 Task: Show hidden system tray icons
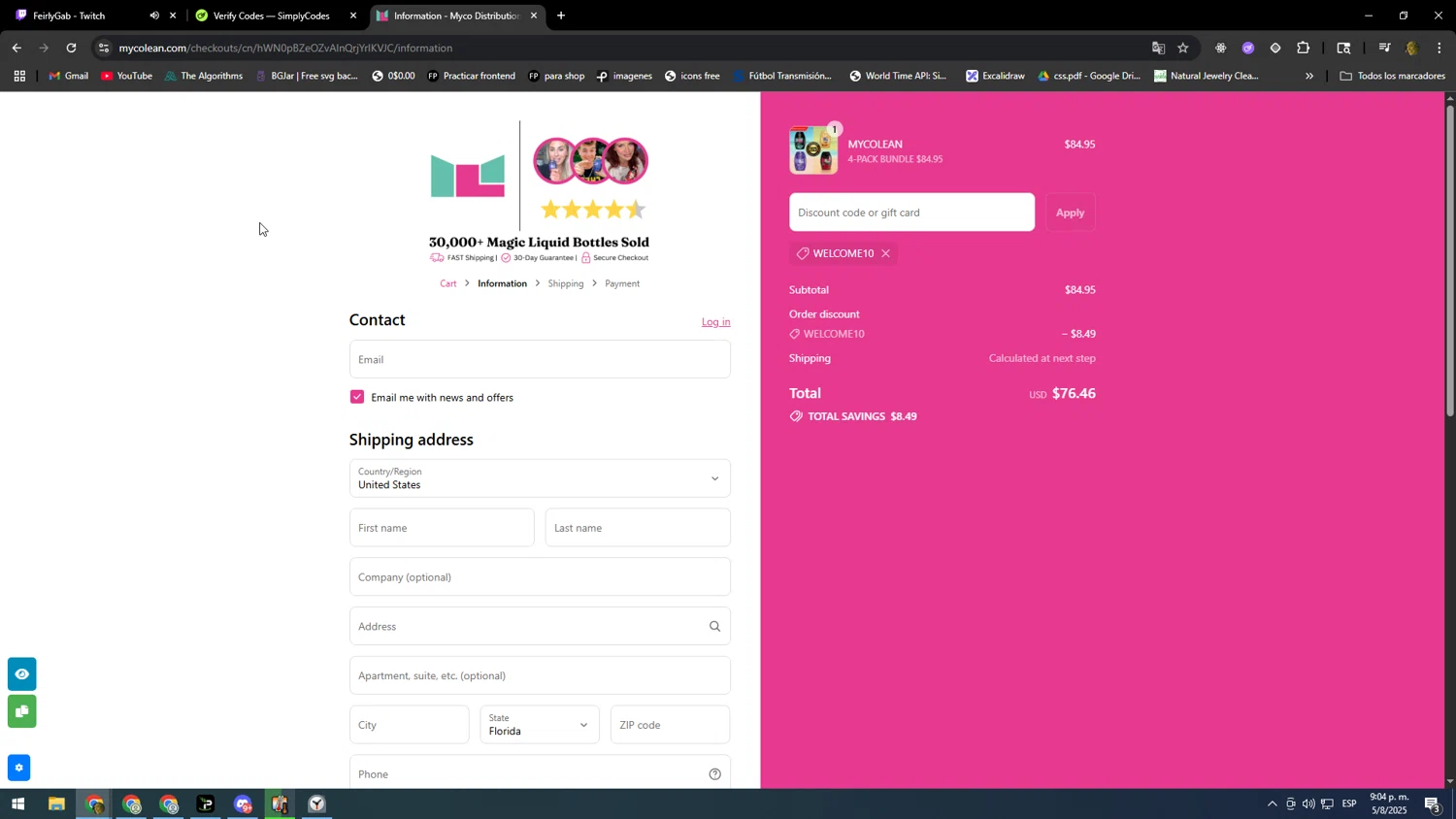tap(1272, 803)
